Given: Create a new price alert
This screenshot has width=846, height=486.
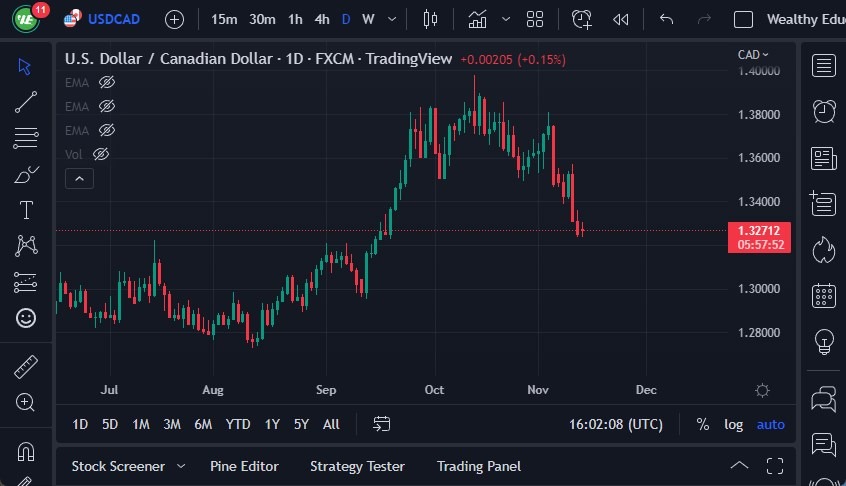Looking at the screenshot, I should (x=582, y=19).
